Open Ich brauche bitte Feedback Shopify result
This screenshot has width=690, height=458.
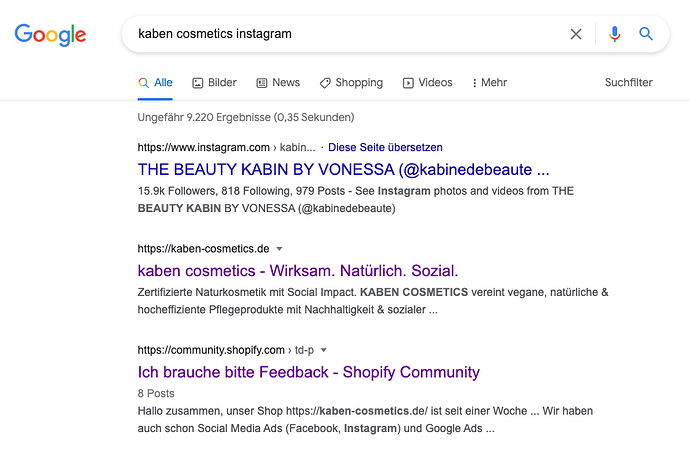308,372
